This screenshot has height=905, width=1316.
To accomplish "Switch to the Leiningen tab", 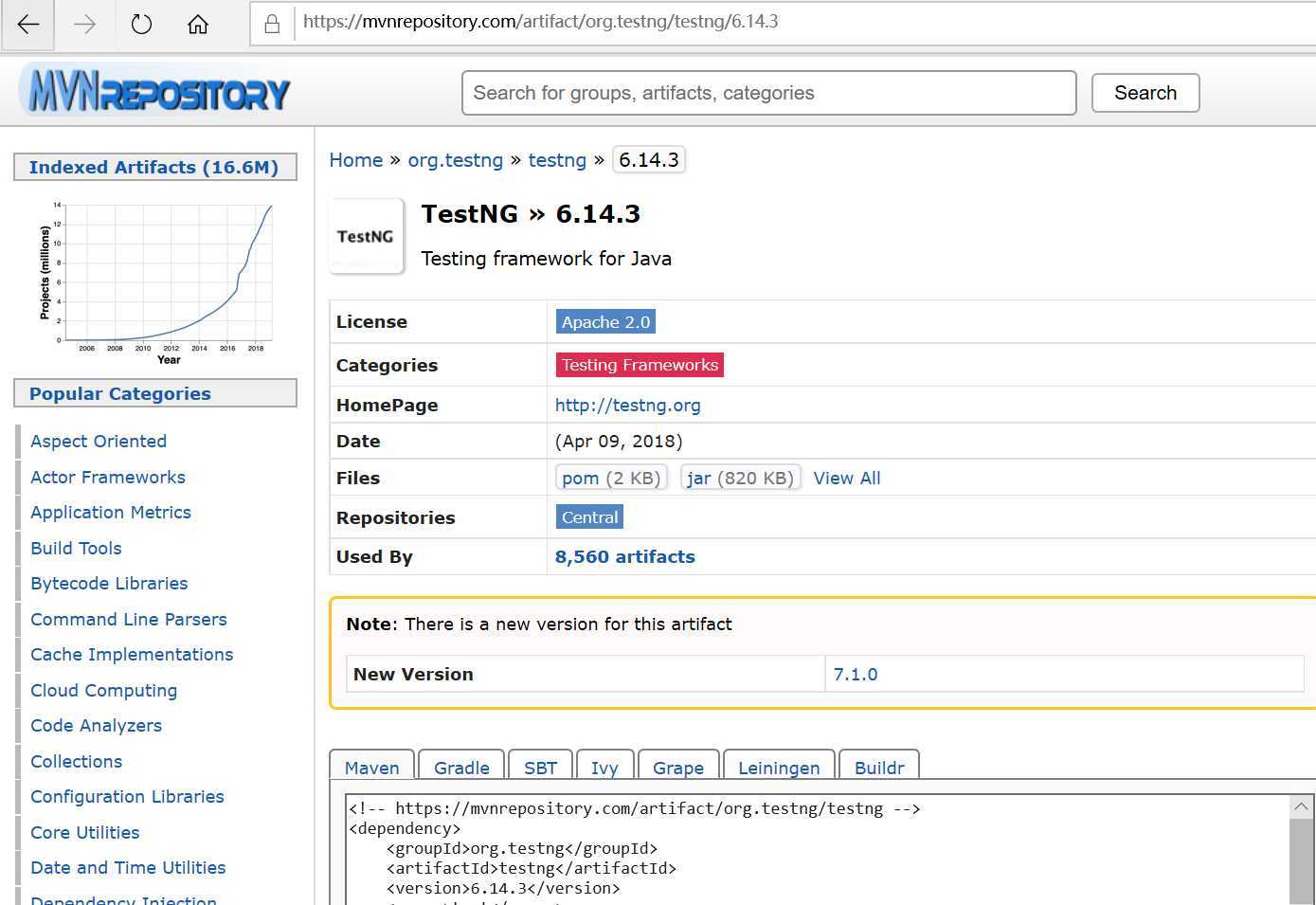I will click(x=779, y=767).
